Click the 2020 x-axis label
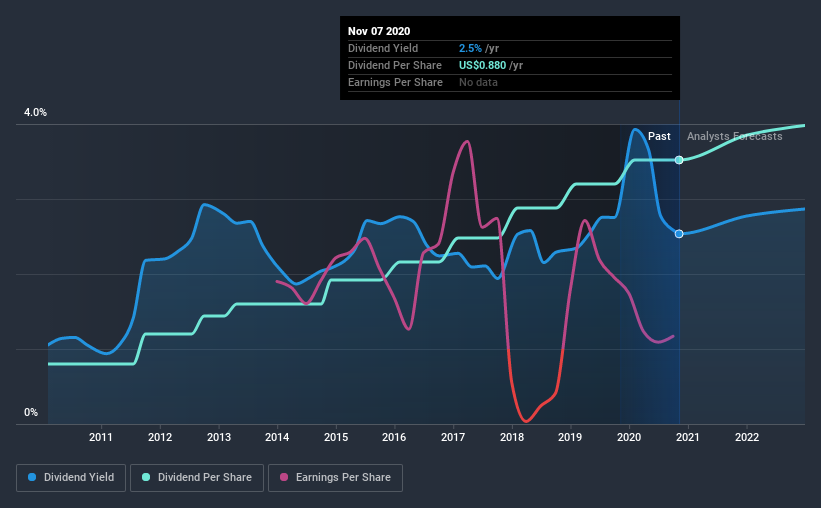 click(629, 437)
